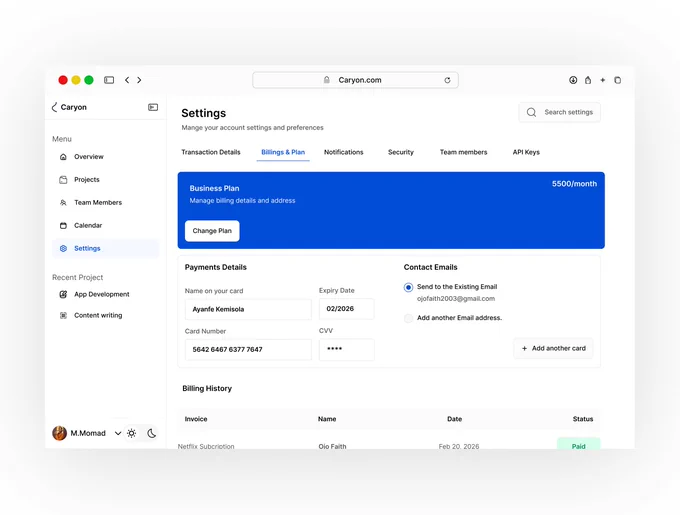The width and height of the screenshot is (680, 515).
Task: Click the Invoice column header
Action: (196, 419)
